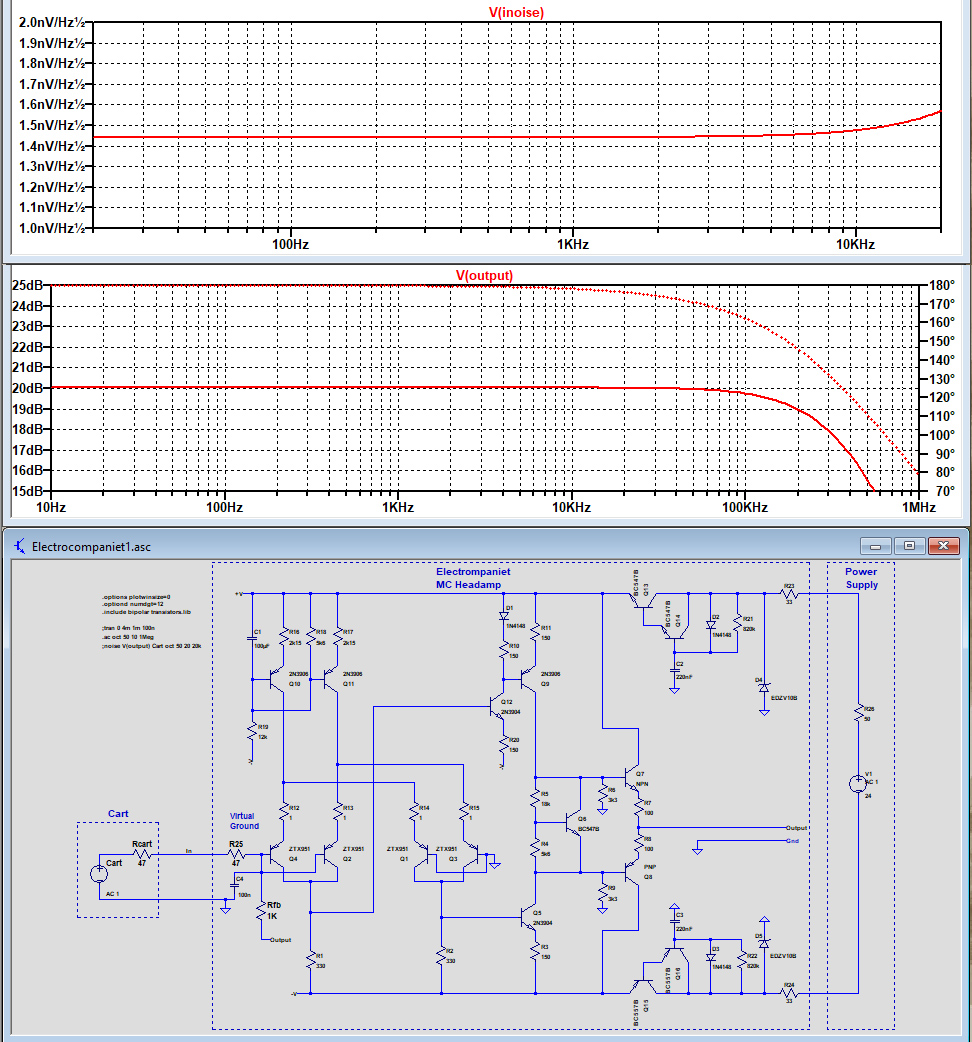This screenshot has height=1042, width=972.
Task: Click the 100KHz frequency axis label
Action: [745, 508]
